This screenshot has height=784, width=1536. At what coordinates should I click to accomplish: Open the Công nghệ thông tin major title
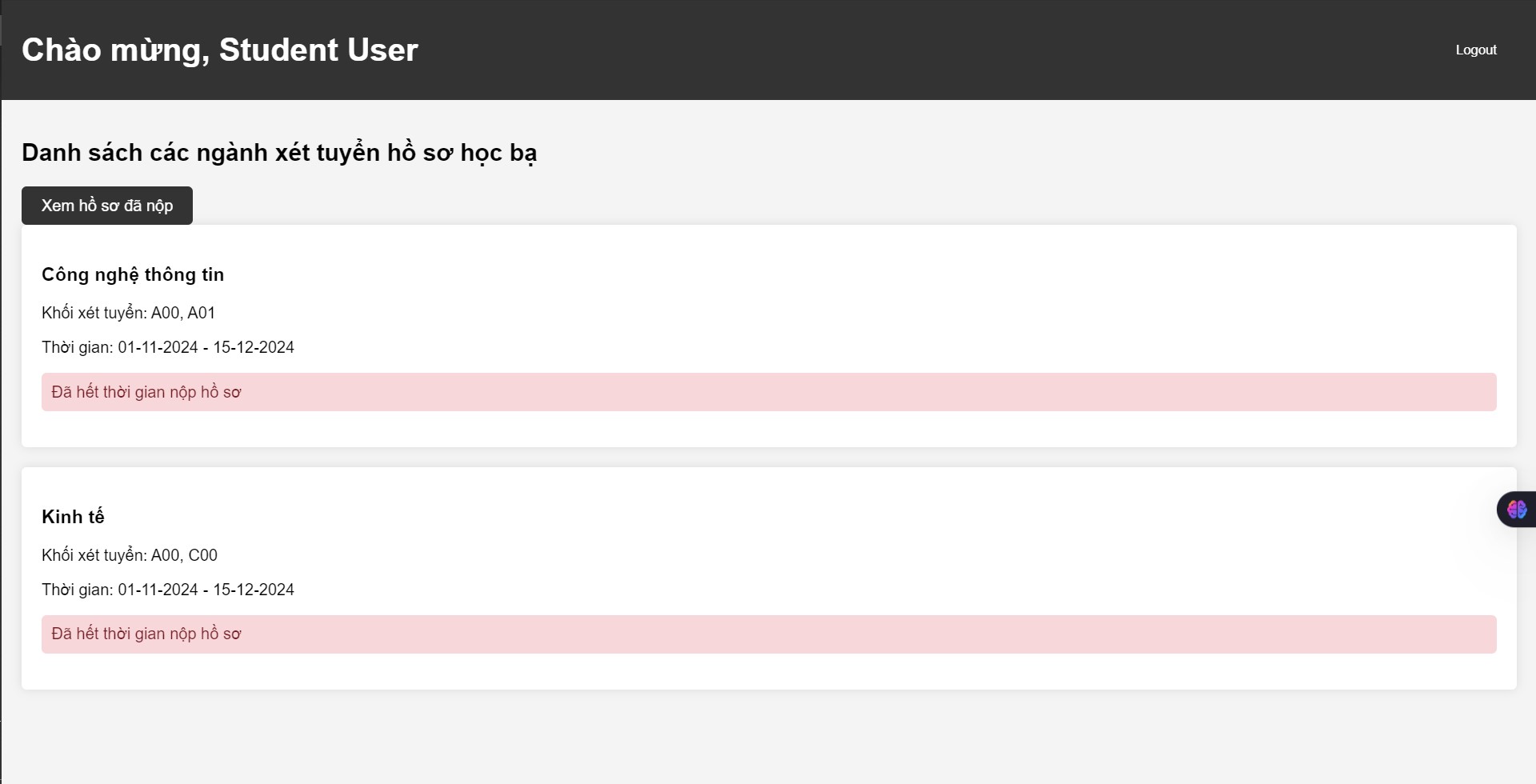pyautogui.click(x=133, y=274)
